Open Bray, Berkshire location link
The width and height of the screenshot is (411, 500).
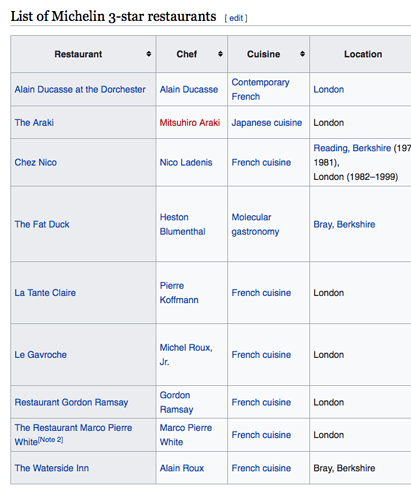[344, 224]
